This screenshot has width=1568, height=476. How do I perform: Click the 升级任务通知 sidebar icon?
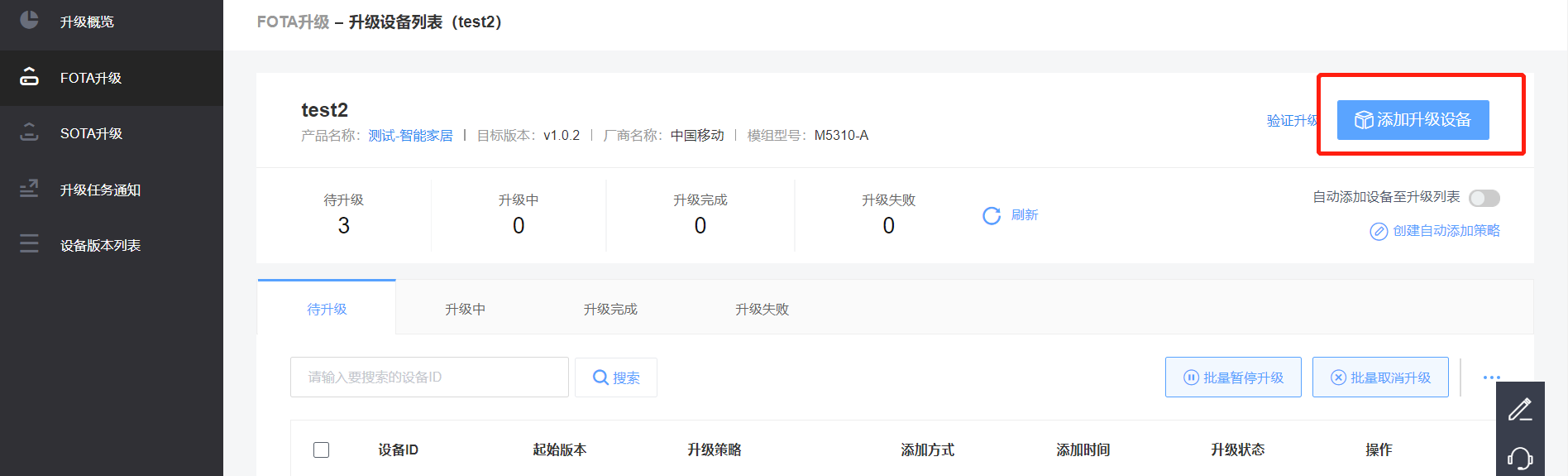(x=29, y=189)
